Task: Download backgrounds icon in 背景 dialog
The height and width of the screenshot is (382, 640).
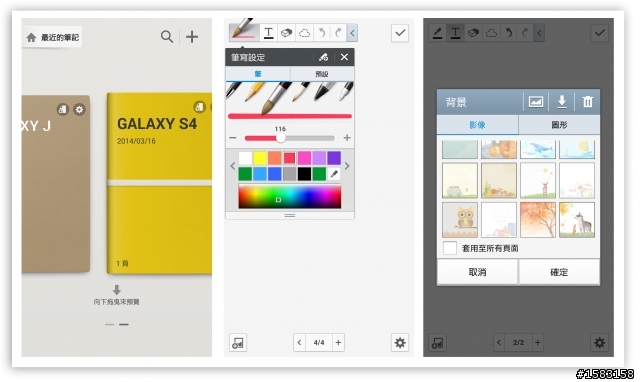Action: [x=562, y=102]
